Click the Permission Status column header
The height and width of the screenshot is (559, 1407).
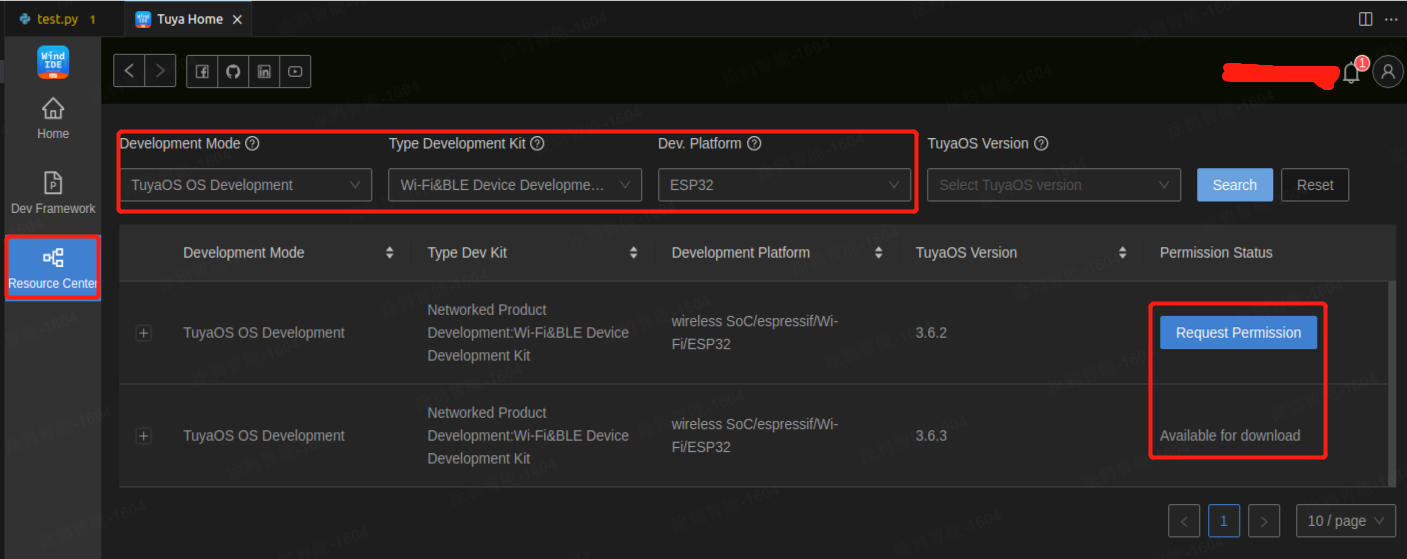(1216, 253)
